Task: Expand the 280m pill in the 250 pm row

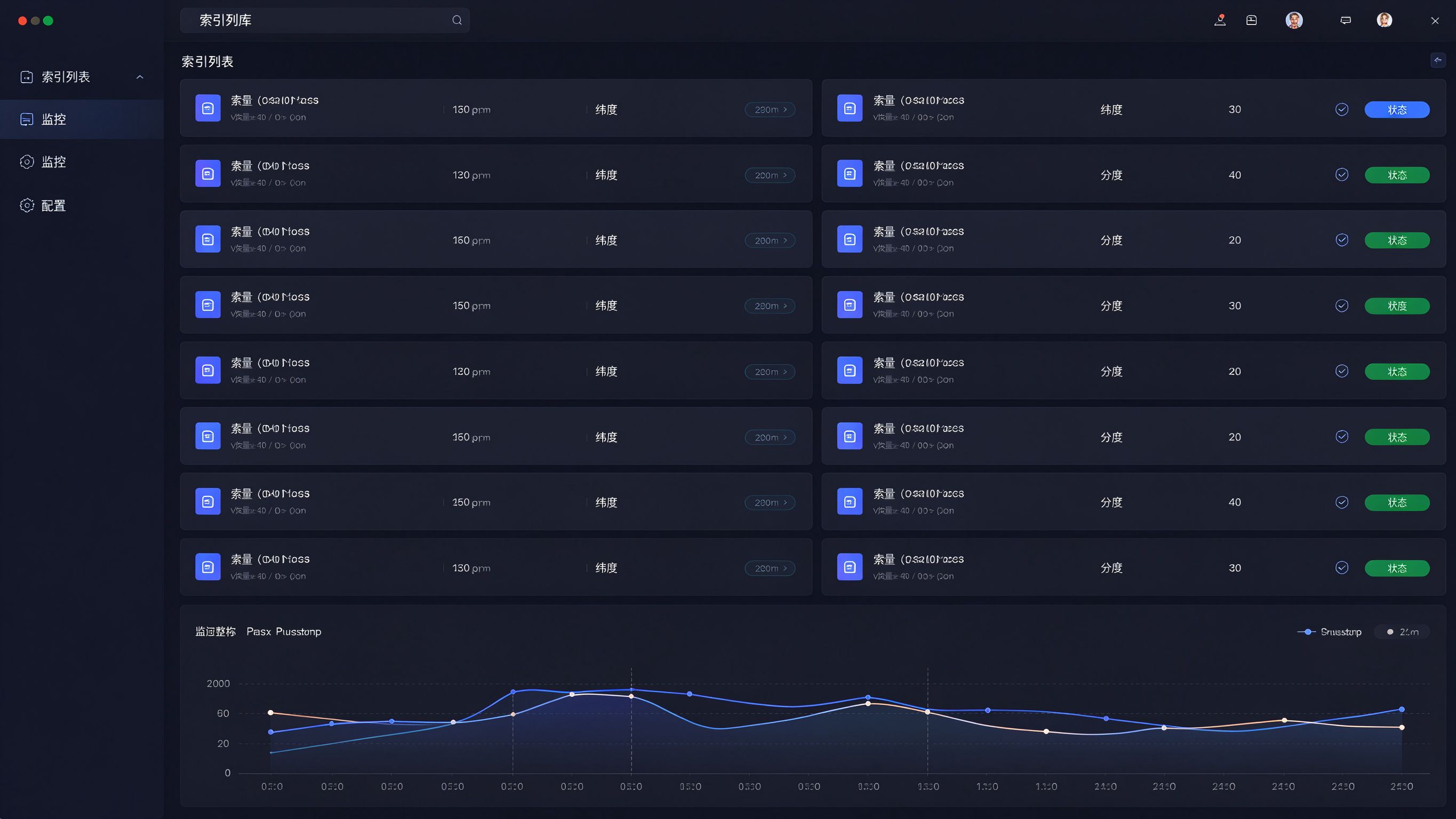Action: coord(770,502)
